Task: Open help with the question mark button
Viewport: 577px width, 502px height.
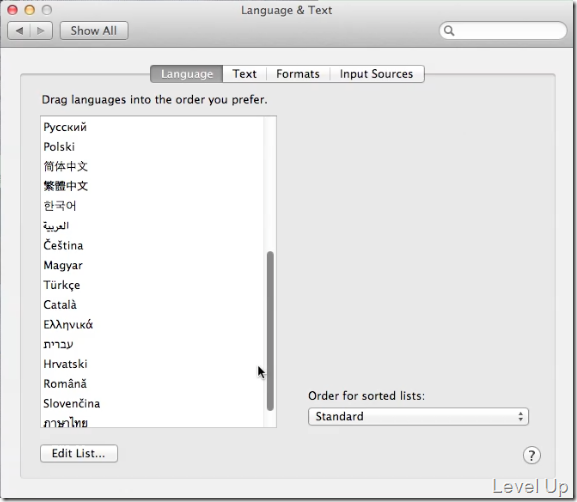Action: (531, 455)
